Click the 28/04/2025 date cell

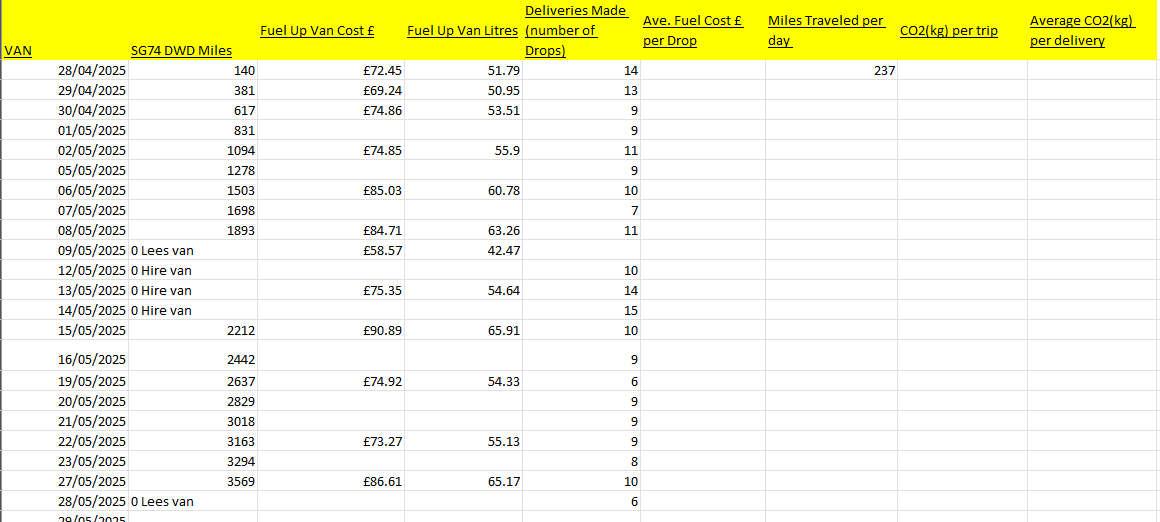[x=92, y=71]
